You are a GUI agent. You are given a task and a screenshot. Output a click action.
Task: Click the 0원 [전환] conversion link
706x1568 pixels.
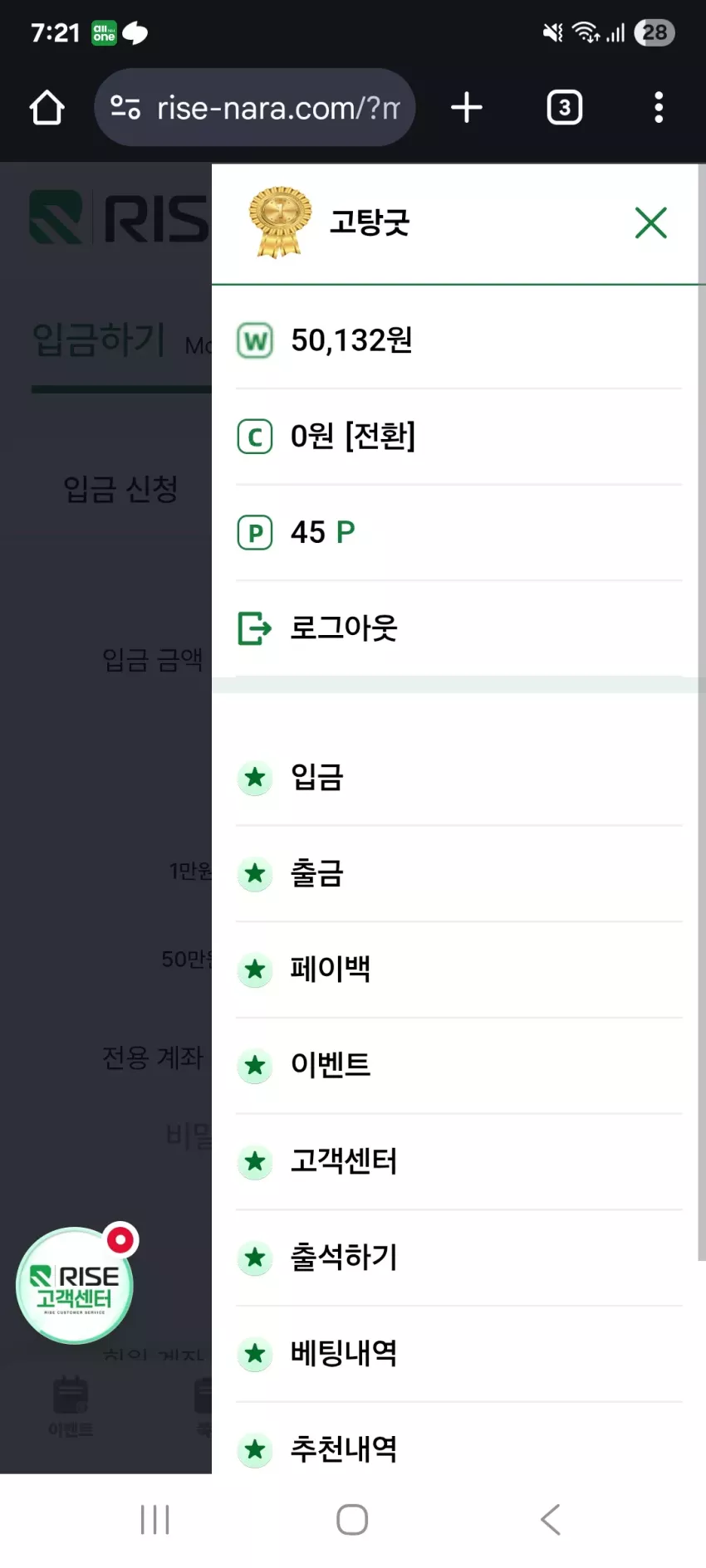click(353, 436)
